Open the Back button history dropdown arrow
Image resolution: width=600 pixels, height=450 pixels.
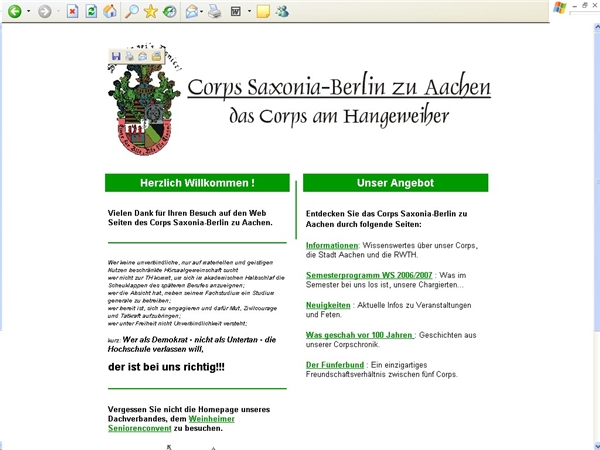coord(28,11)
